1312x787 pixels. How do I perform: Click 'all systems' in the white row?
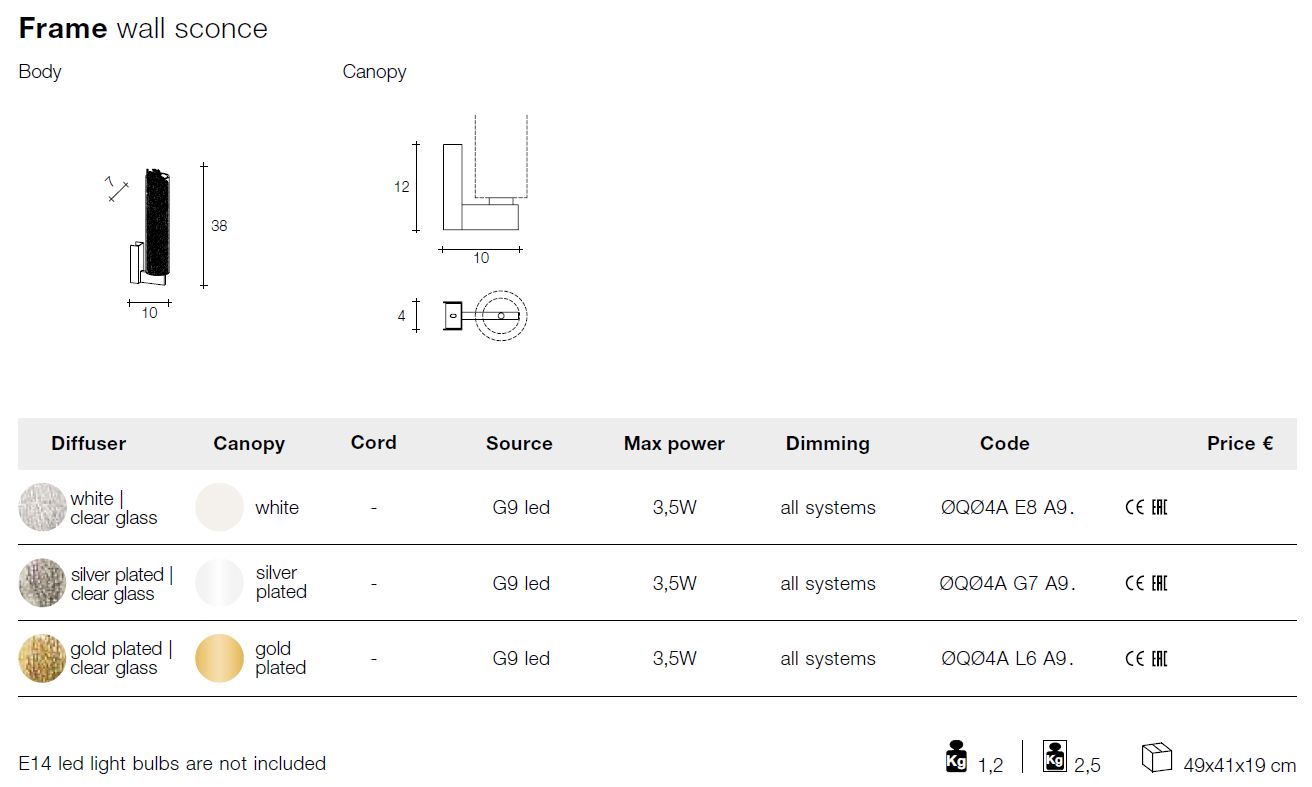[828, 508]
